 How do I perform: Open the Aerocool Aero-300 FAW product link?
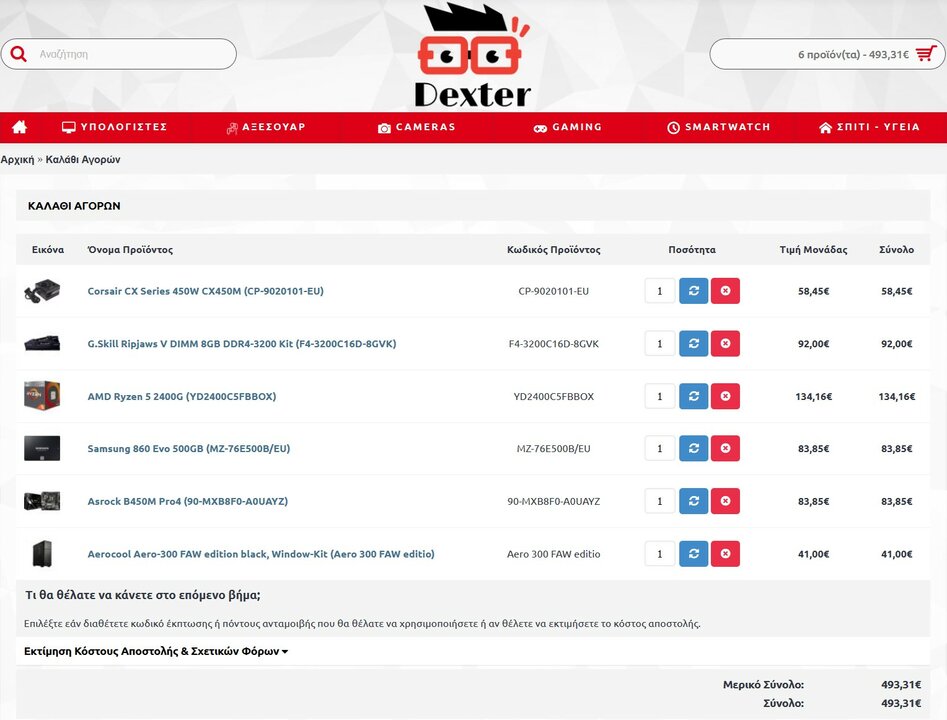[x=261, y=554]
